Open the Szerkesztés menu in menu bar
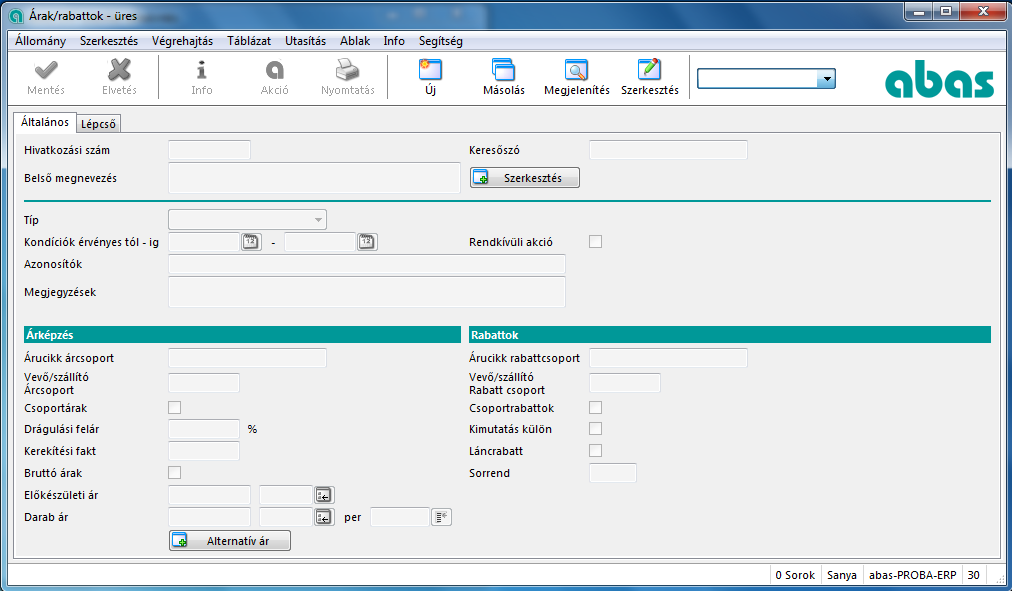The image size is (1012, 591). [109, 41]
